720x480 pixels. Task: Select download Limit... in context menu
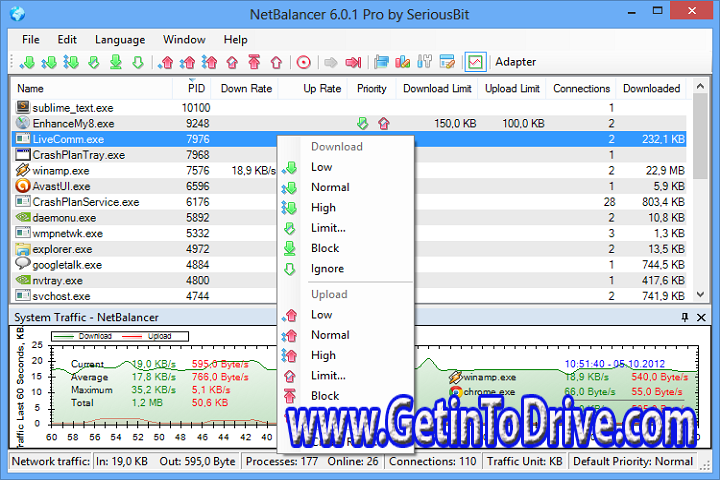coord(345,228)
